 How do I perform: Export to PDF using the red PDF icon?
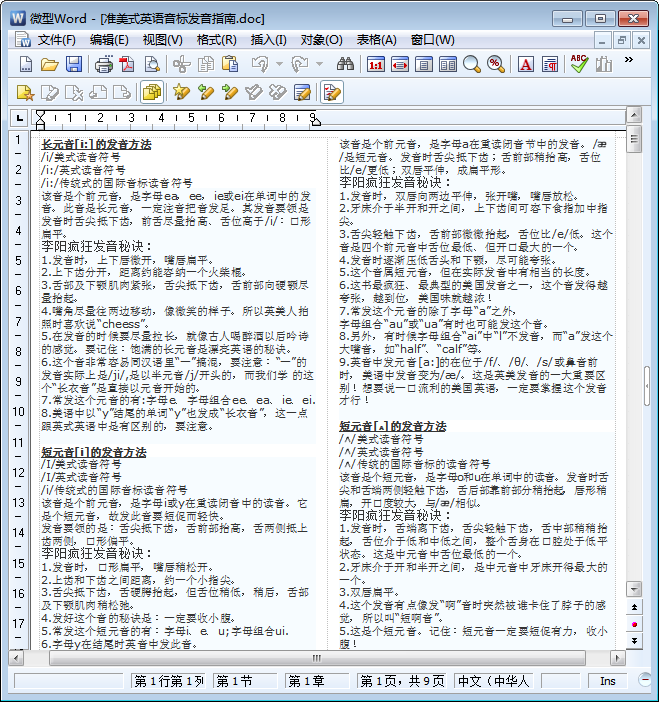[127, 64]
